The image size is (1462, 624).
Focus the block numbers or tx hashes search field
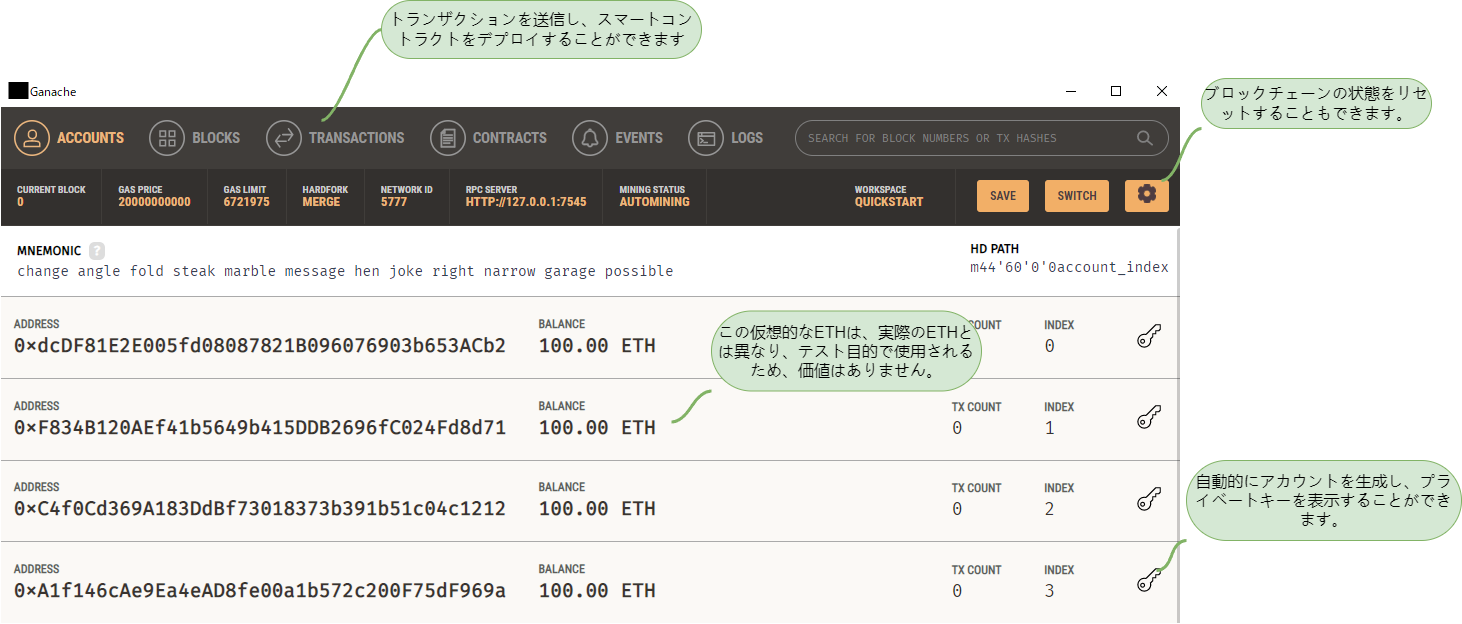coord(981,138)
